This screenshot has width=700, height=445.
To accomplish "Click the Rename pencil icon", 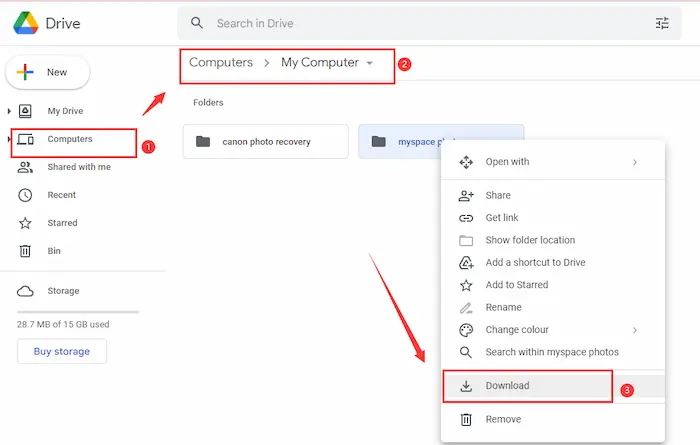I will click(x=466, y=308).
